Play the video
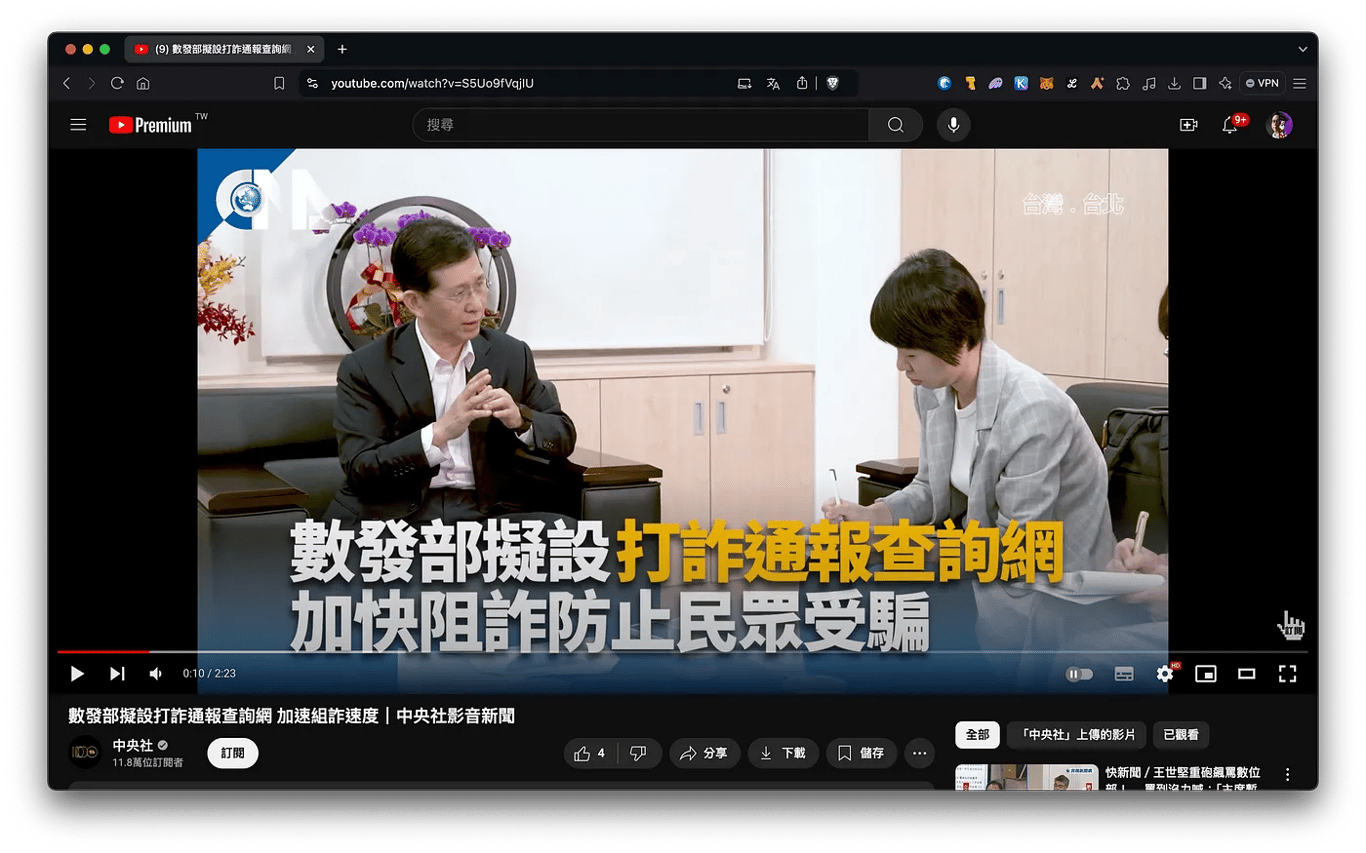Screen dimensions: 1366x853 coord(77,674)
